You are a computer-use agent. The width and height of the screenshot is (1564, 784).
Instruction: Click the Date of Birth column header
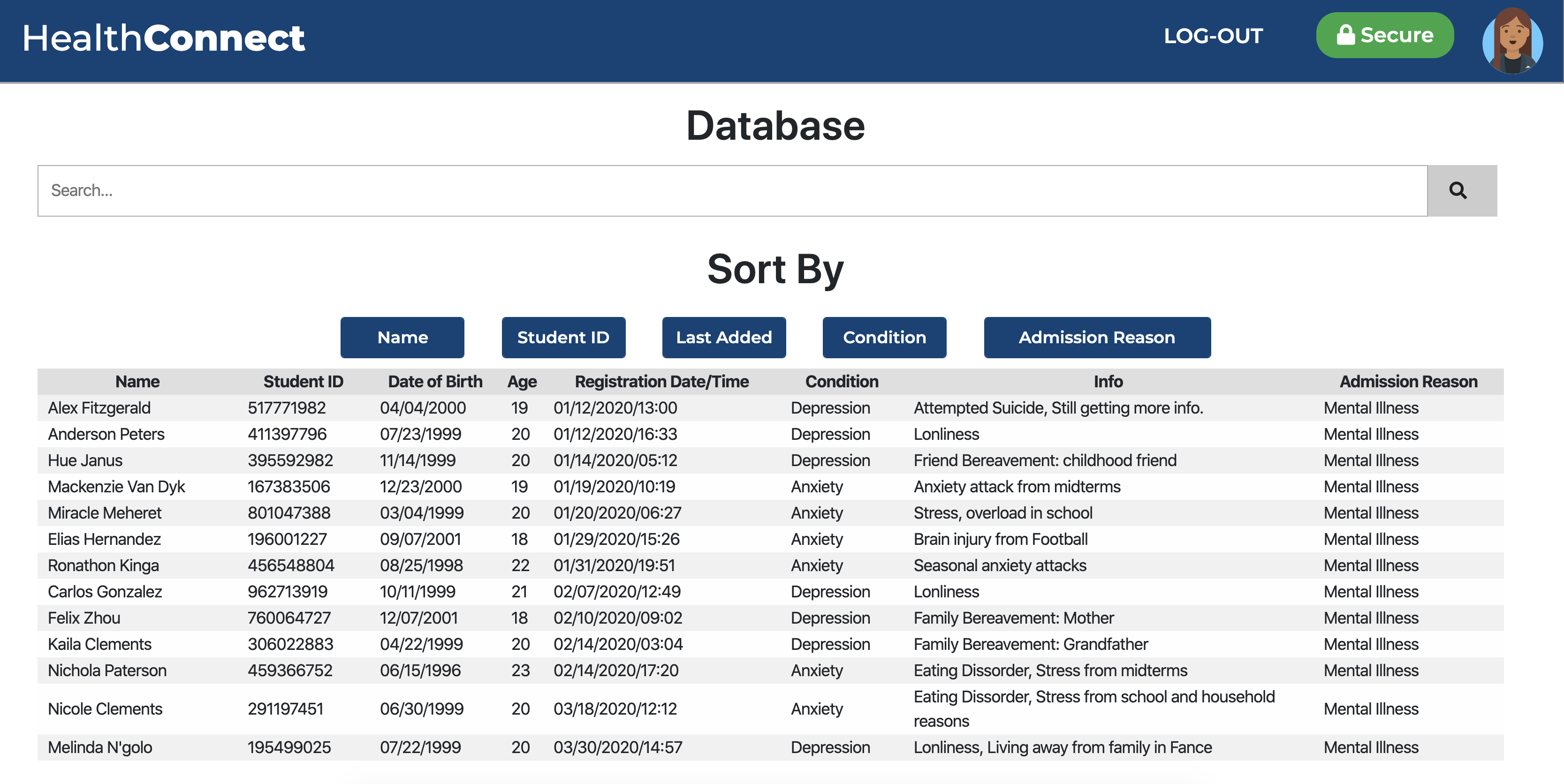(x=435, y=381)
